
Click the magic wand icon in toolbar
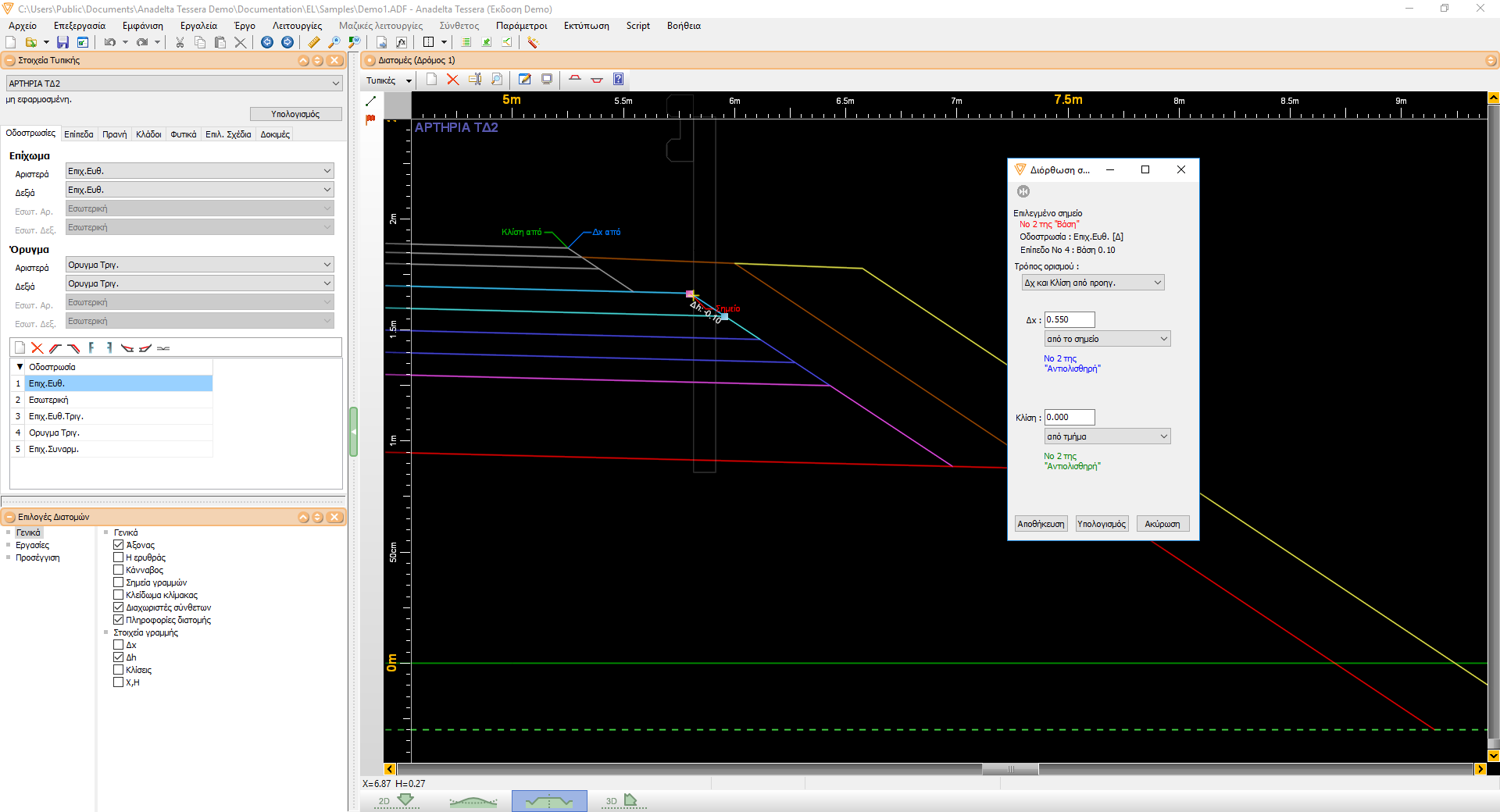tap(533, 42)
